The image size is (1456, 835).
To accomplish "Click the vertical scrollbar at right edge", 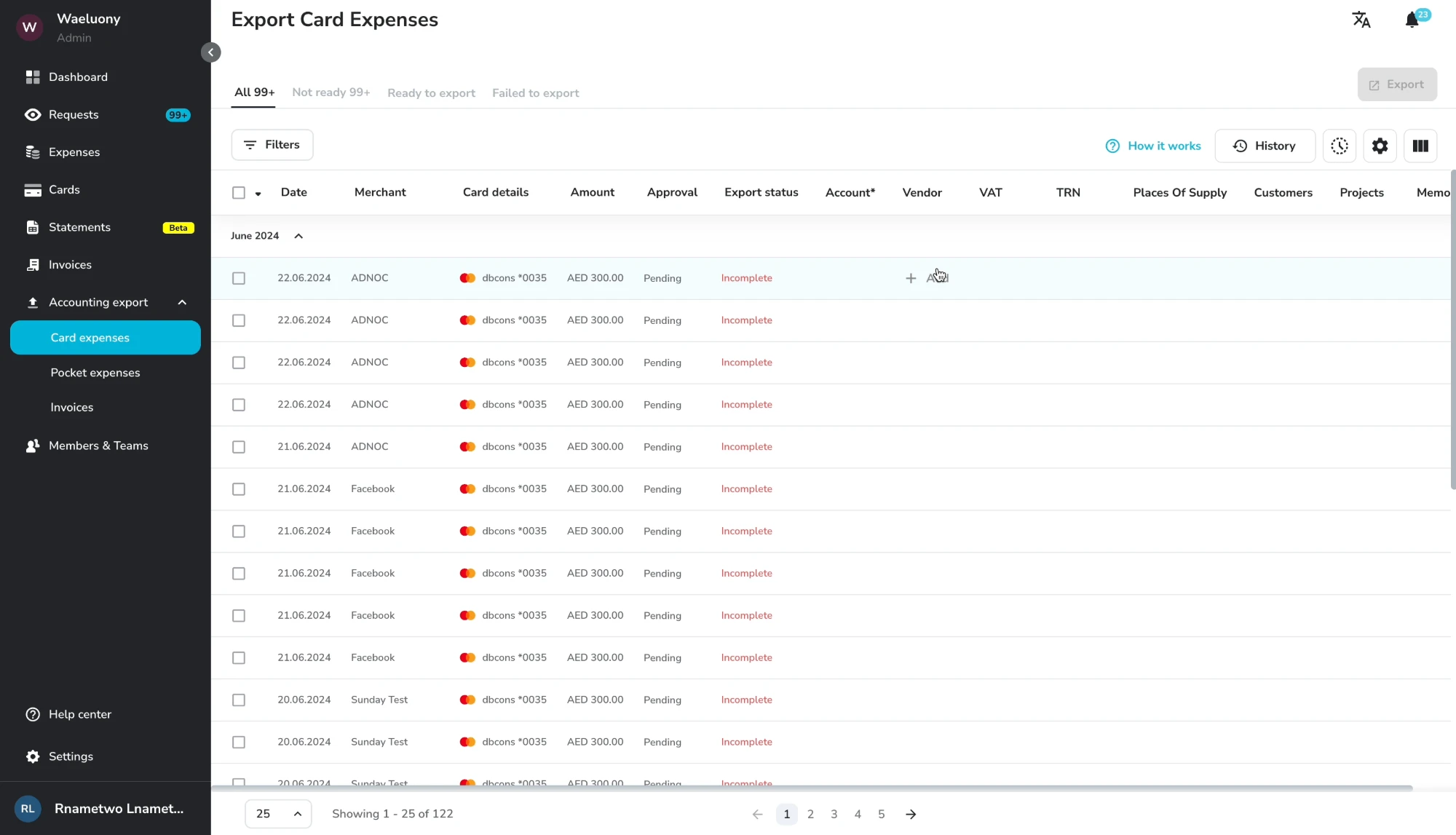I will [1453, 329].
